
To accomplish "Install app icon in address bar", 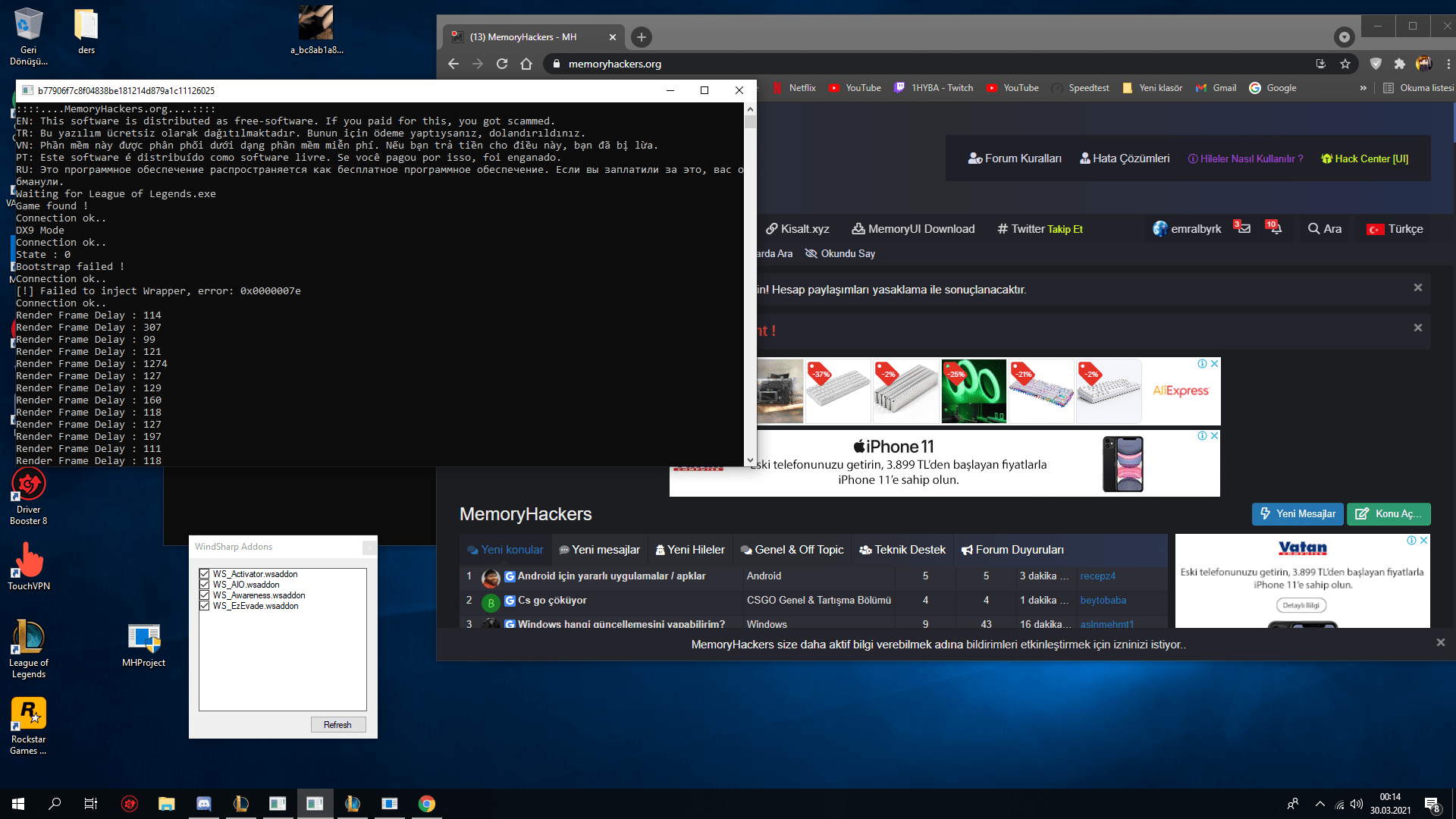I will 1321,64.
